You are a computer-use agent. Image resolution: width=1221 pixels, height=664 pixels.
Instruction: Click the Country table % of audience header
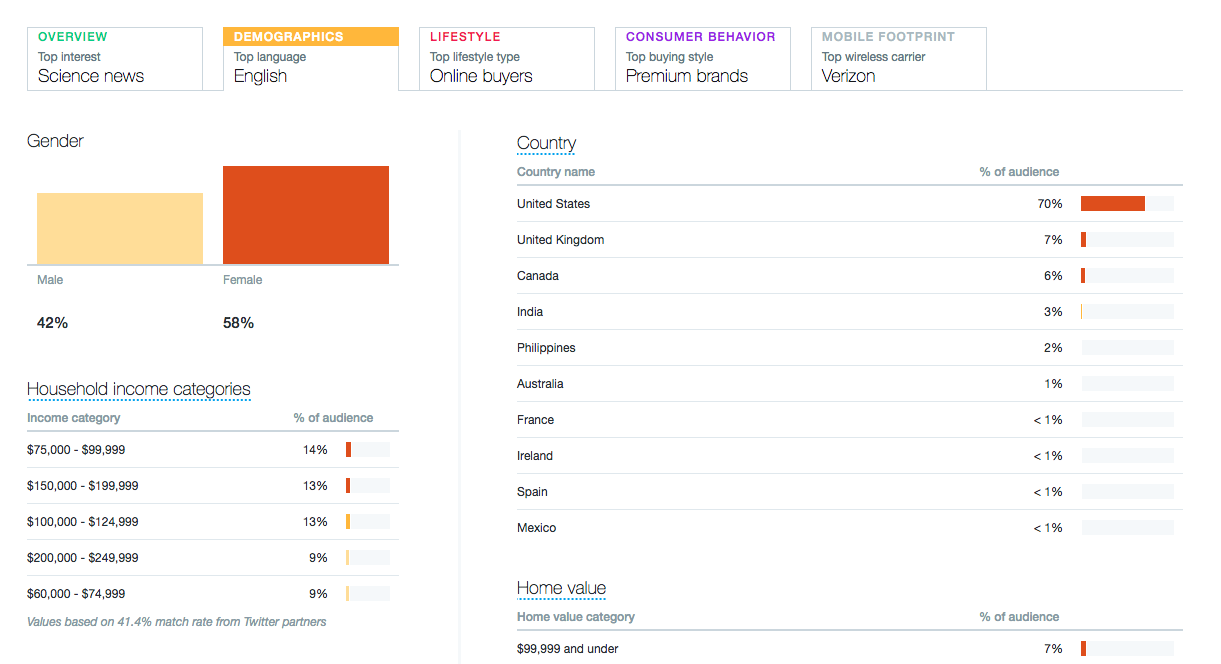[1019, 172]
